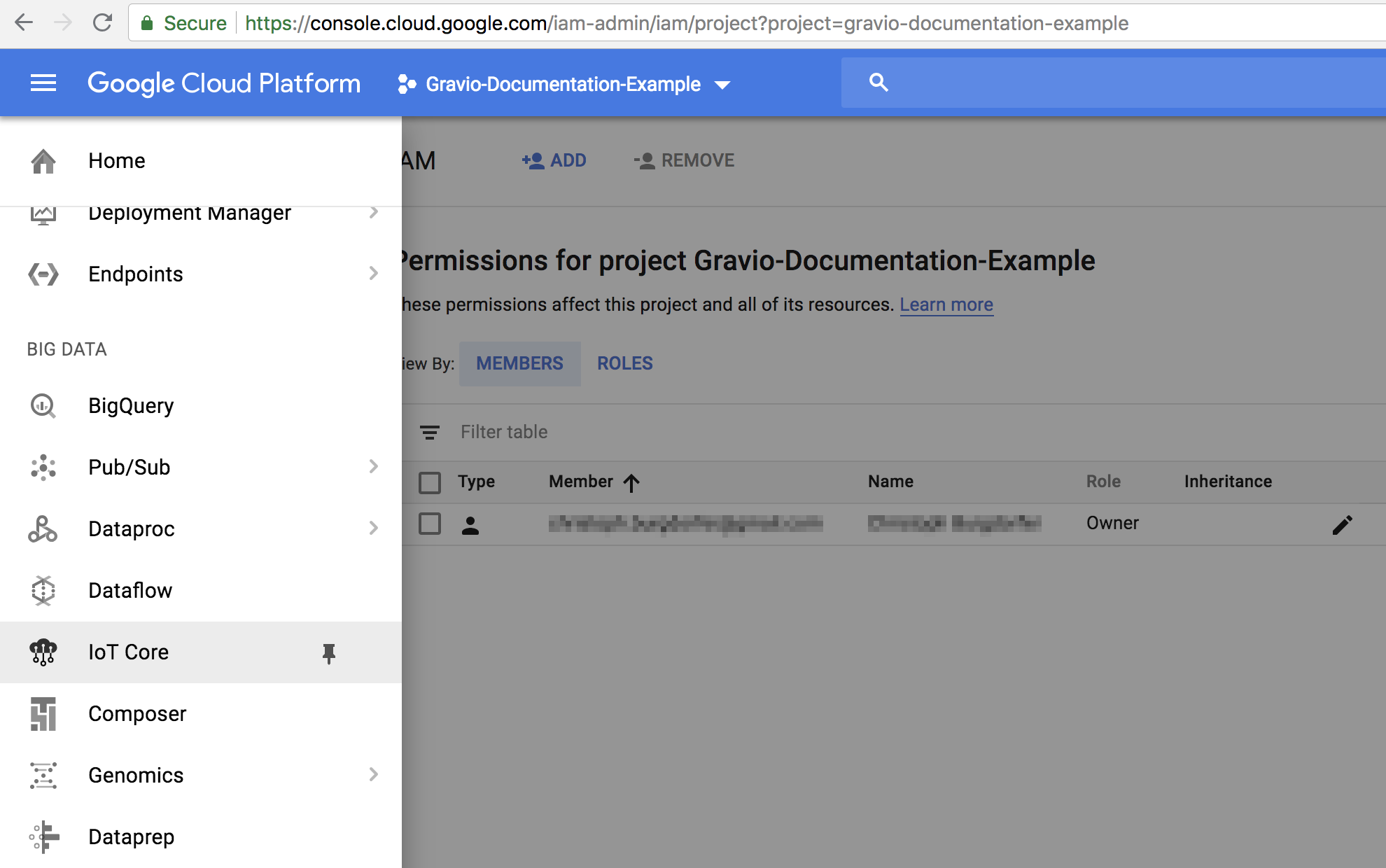The width and height of the screenshot is (1386, 868).
Task: Check the Owner member row checkbox
Action: tap(430, 524)
